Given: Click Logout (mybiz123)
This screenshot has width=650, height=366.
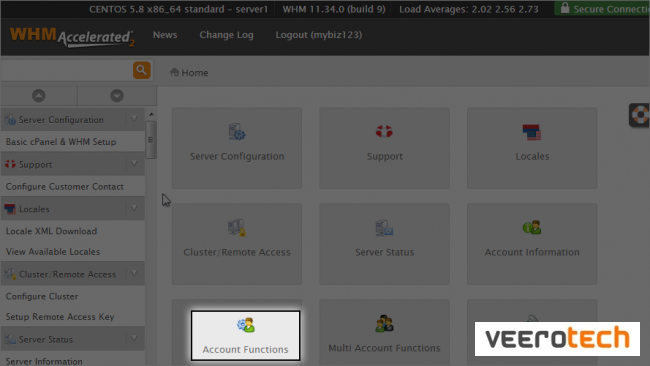Looking at the screenshot, I should pos(319,35).
